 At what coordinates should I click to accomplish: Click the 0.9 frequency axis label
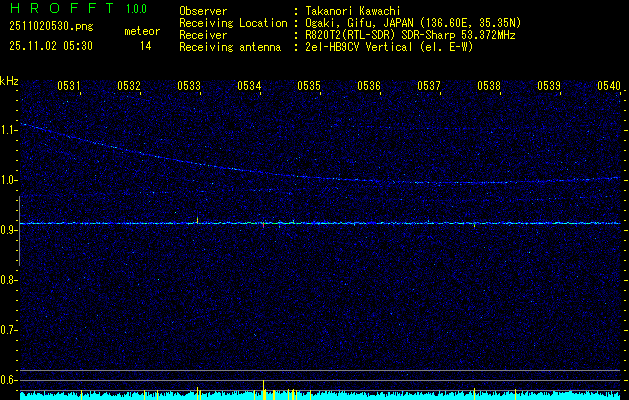point(9,230)
